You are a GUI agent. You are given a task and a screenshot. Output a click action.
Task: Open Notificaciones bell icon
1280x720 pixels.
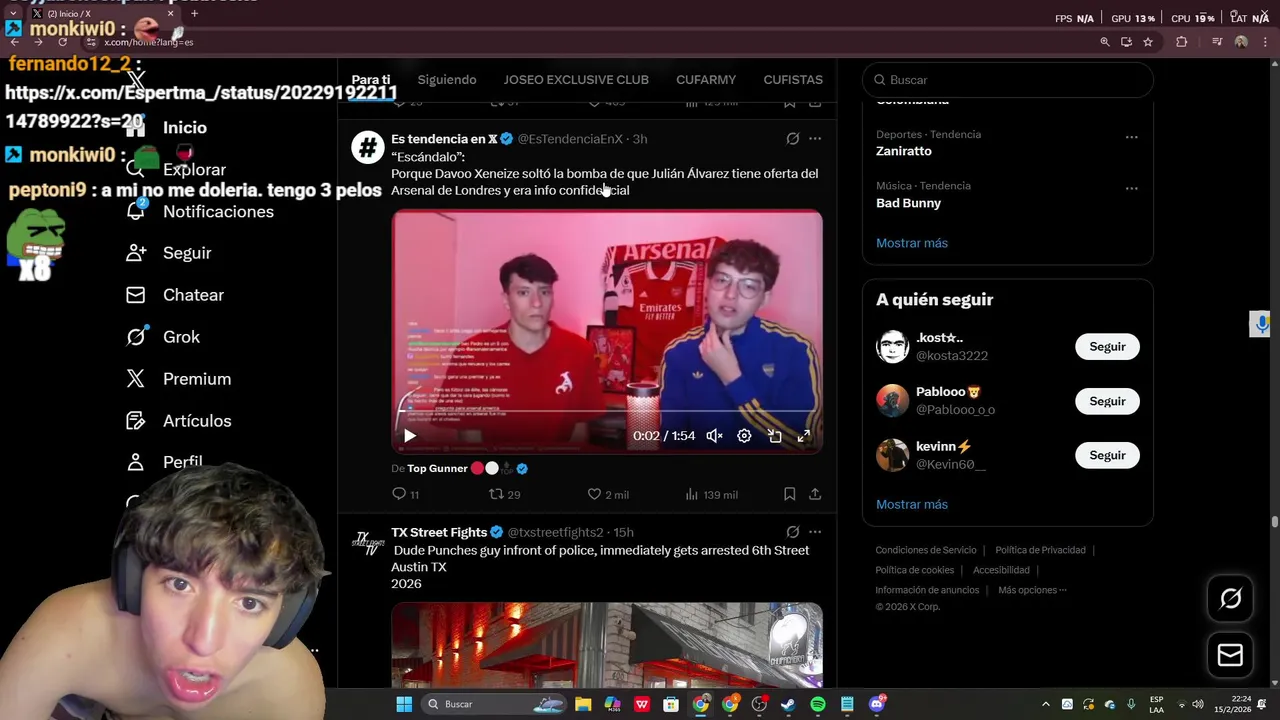click(x=136, y=211)
